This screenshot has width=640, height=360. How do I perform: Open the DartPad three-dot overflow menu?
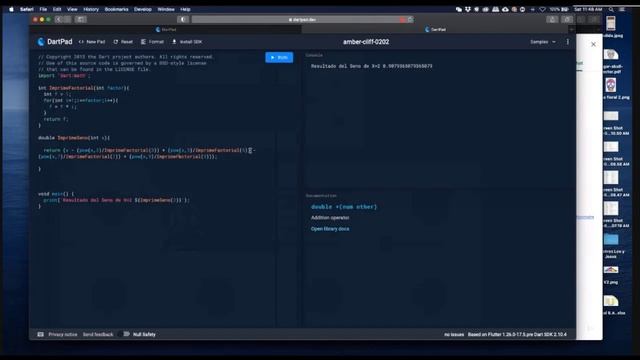(x=567, y=42)
